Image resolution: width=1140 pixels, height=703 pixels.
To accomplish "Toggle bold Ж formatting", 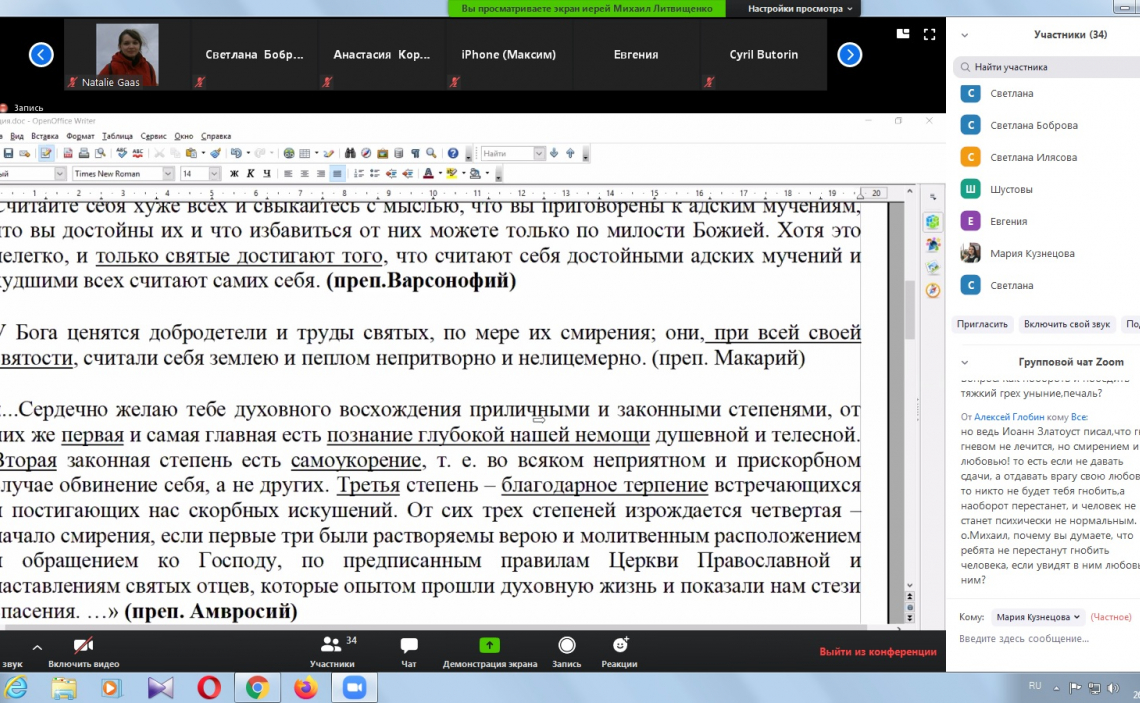I will [235, 173].
